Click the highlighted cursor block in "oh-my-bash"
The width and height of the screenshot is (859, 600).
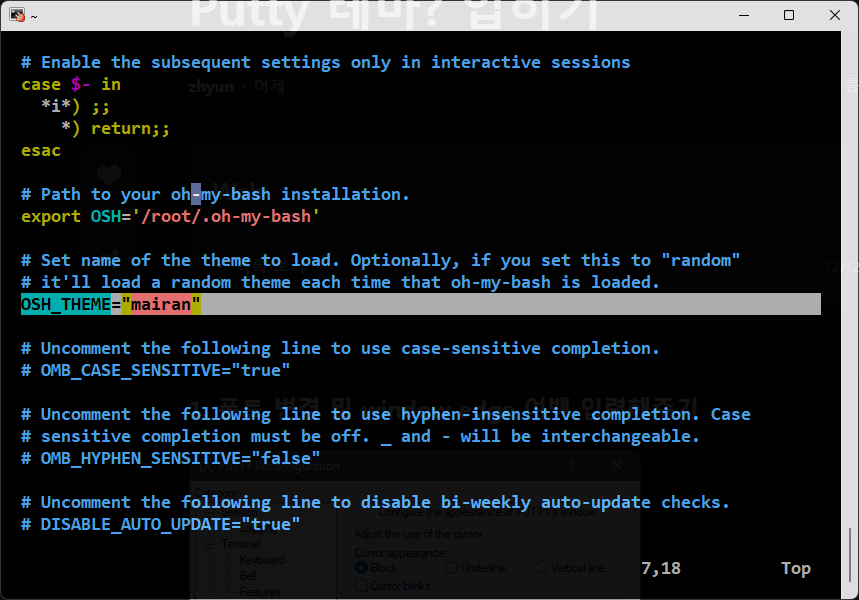tap(196, 195)
